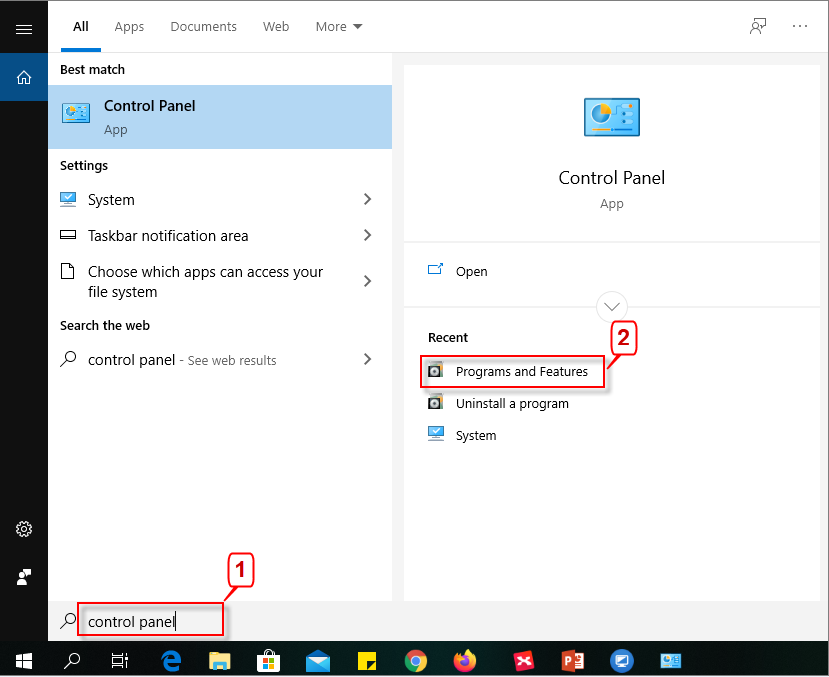Click the feedback person icon in the top right
This screenshot has height=677, width=829.
(758, 26)
